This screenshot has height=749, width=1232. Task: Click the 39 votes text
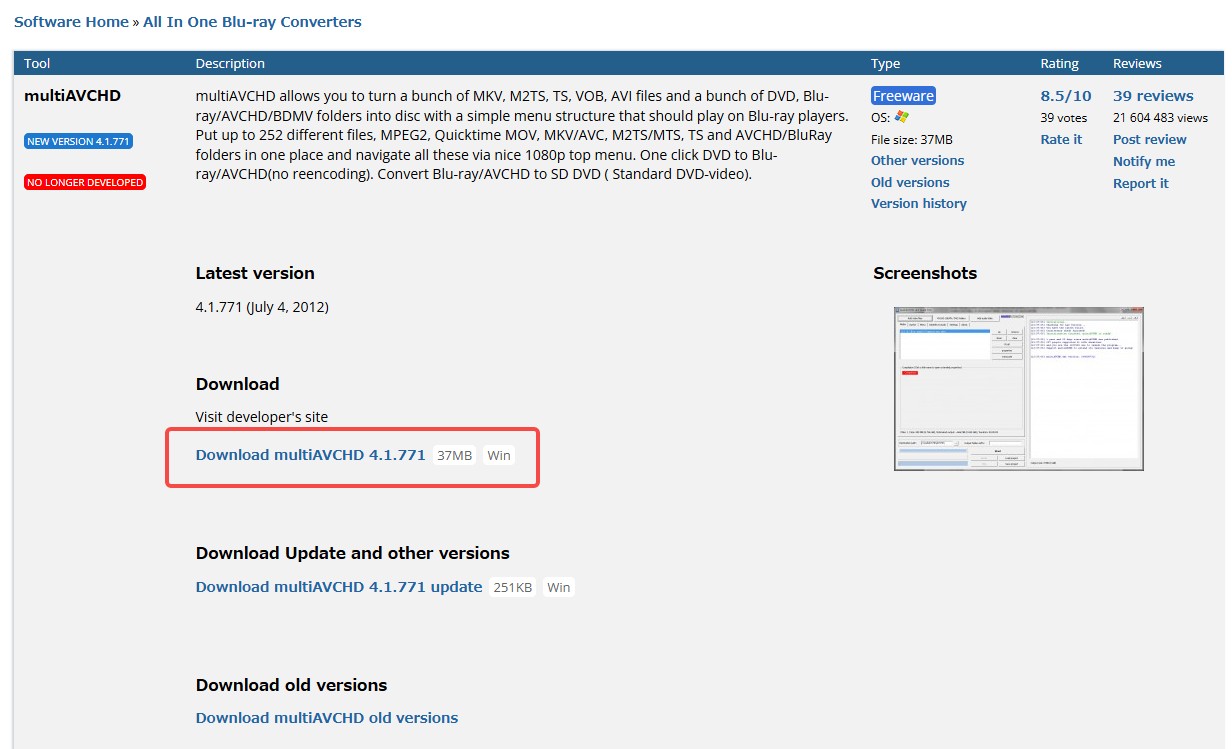click(x=1064, y=118)
